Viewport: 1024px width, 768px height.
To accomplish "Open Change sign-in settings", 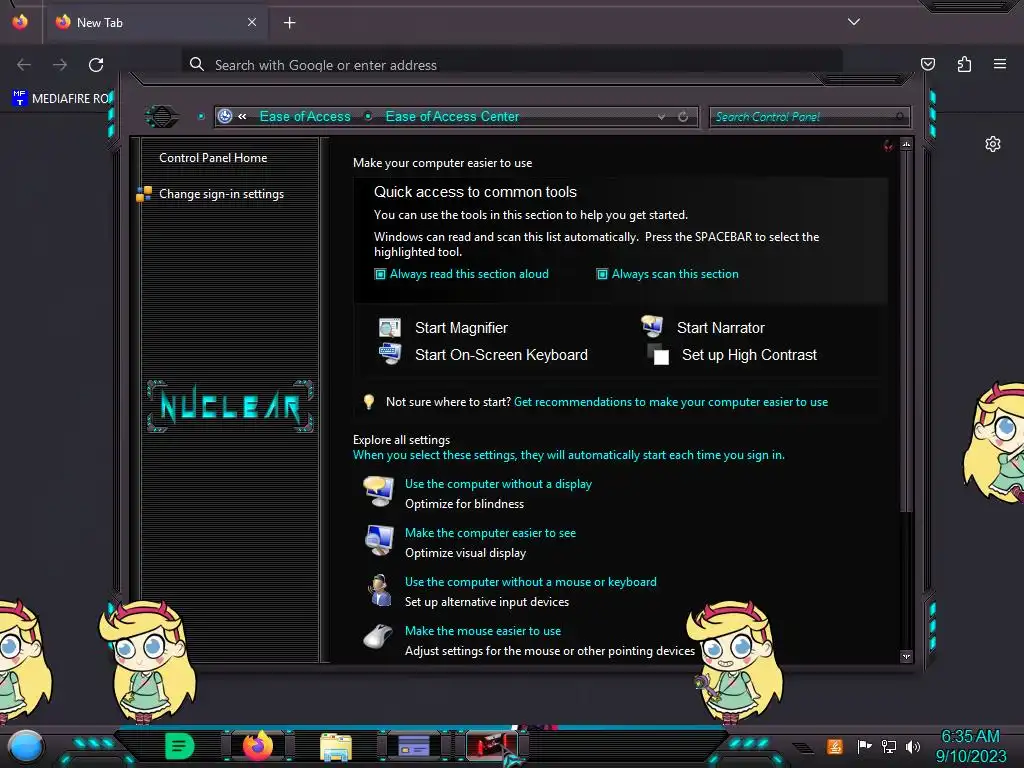I will tap(221, 194).
